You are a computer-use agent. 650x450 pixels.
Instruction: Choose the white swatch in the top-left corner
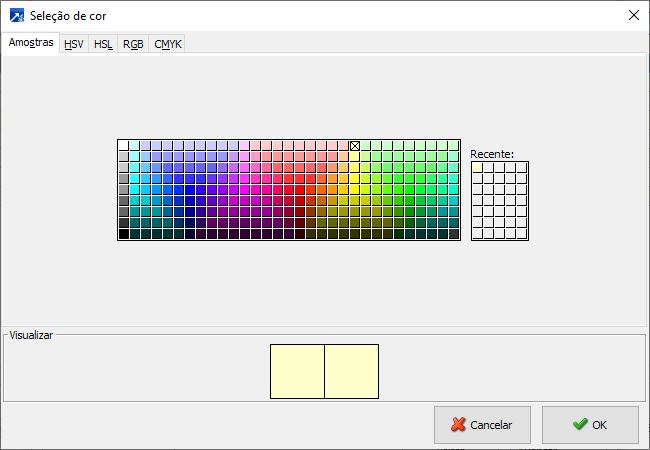tap(124, 146)
